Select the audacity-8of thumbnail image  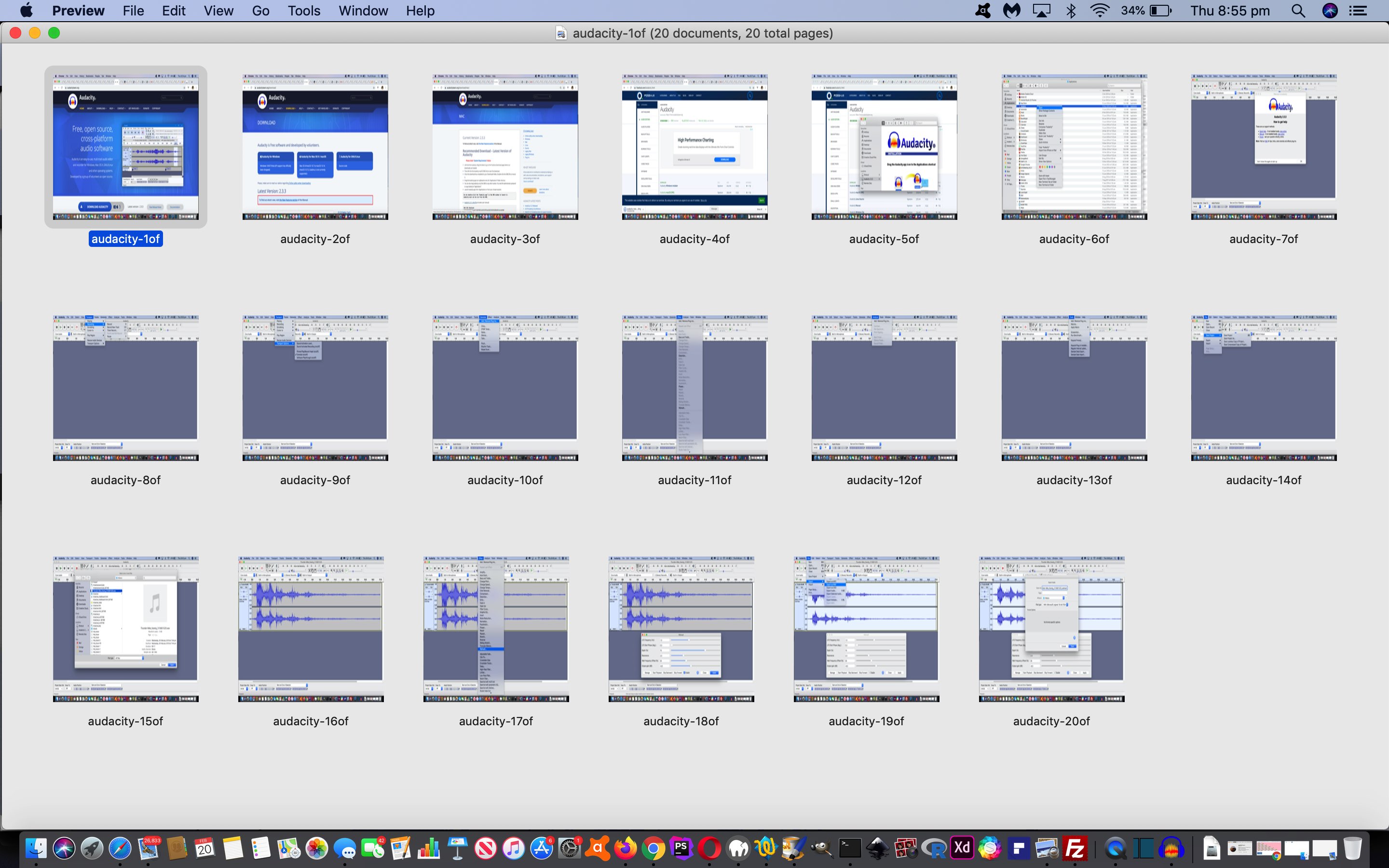tap(126, 388)
